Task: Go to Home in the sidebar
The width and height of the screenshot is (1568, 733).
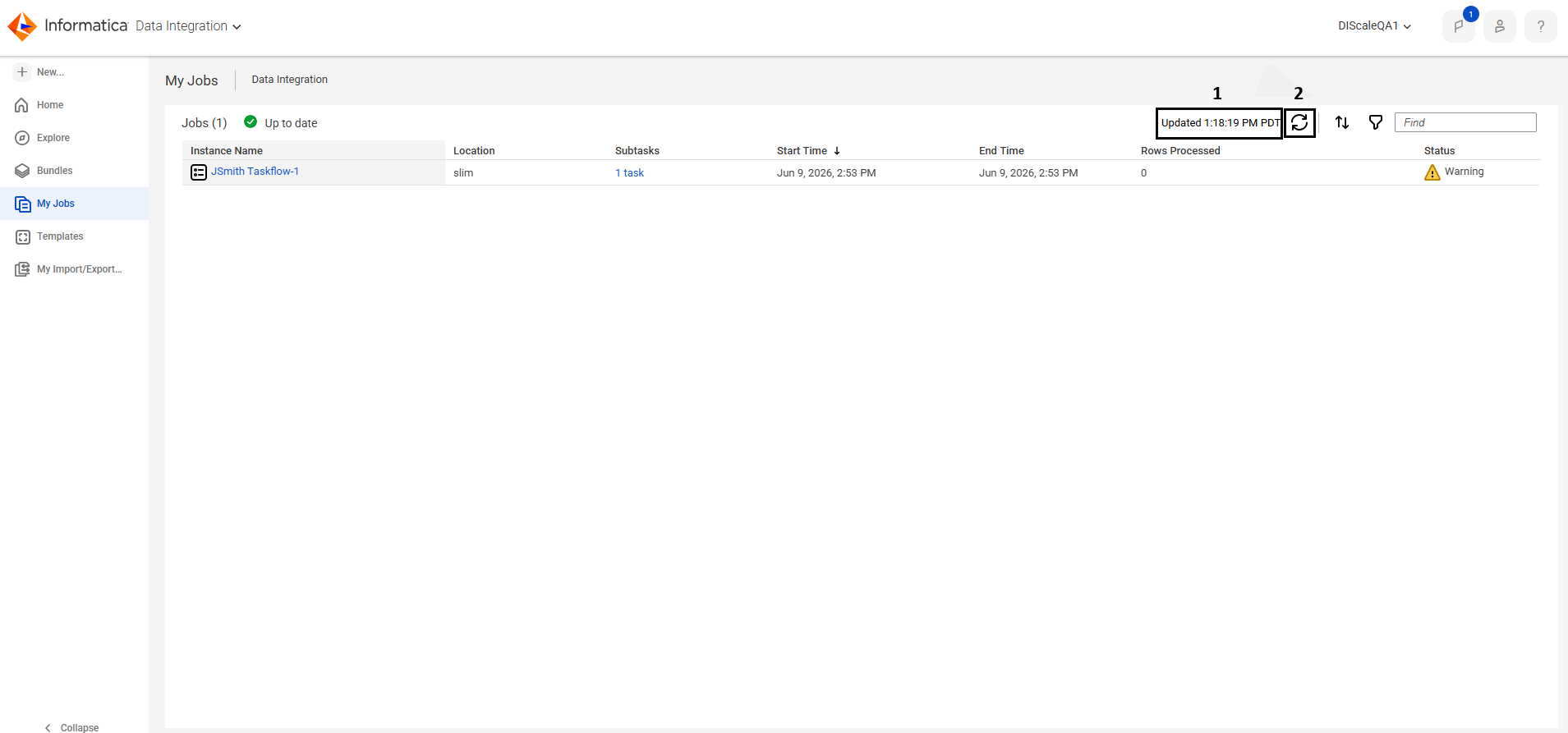Action: click(x=50, y=105)
